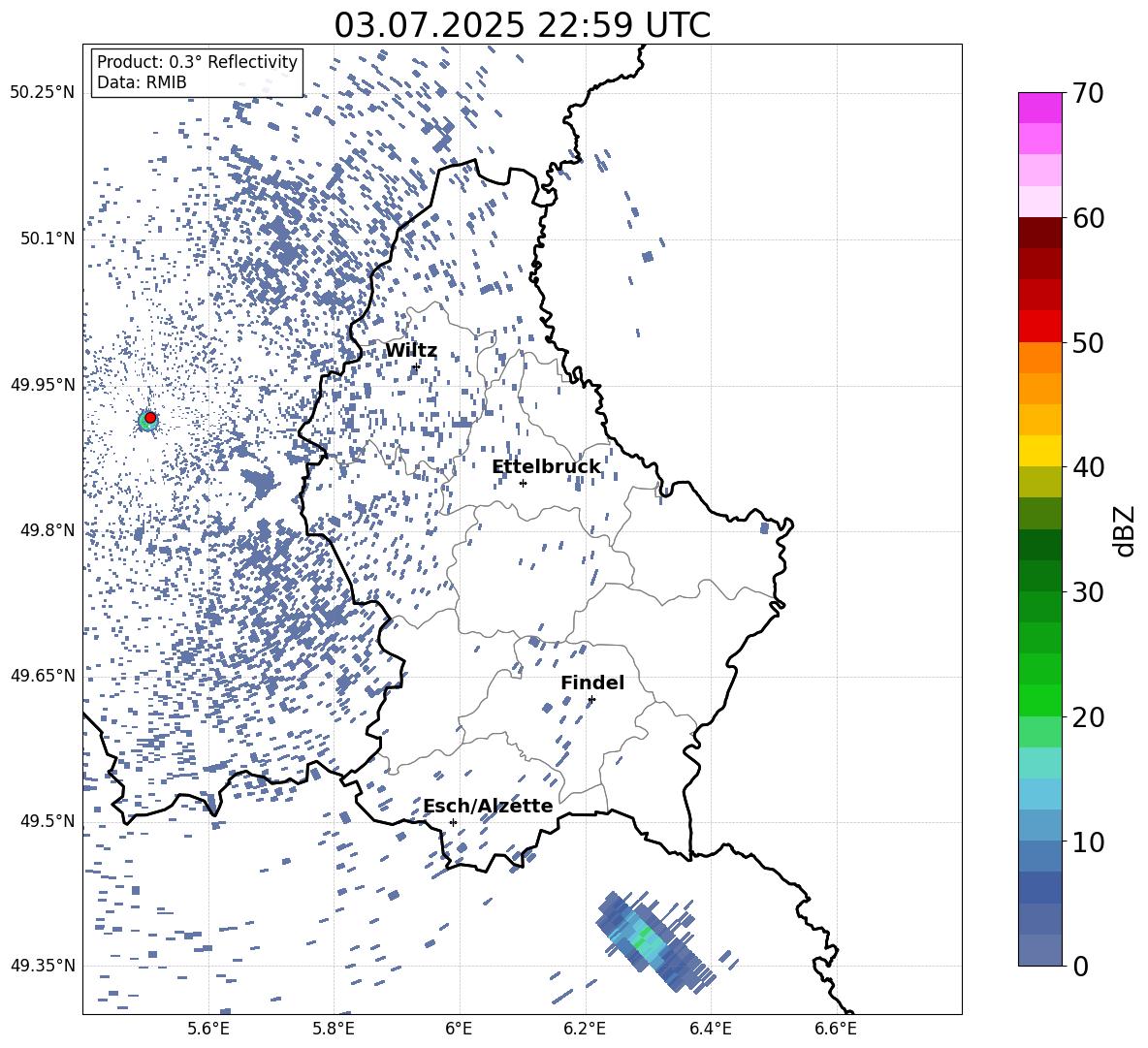Click the slate blue bottom colorbar segment
1148x1048 pixels.
point(1039,950)
